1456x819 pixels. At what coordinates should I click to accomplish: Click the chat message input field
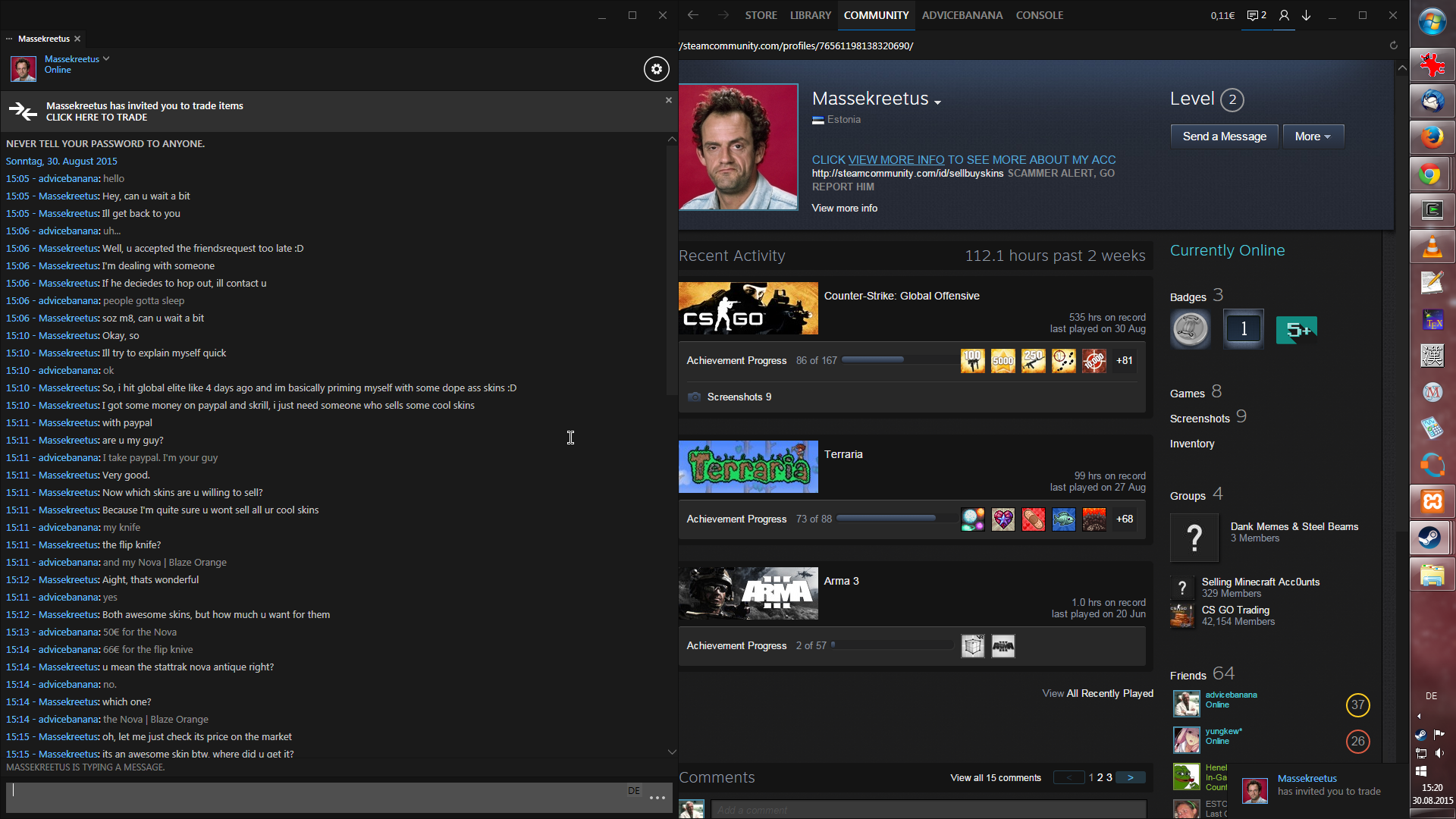pyautogui.click(x=318, y=796)
